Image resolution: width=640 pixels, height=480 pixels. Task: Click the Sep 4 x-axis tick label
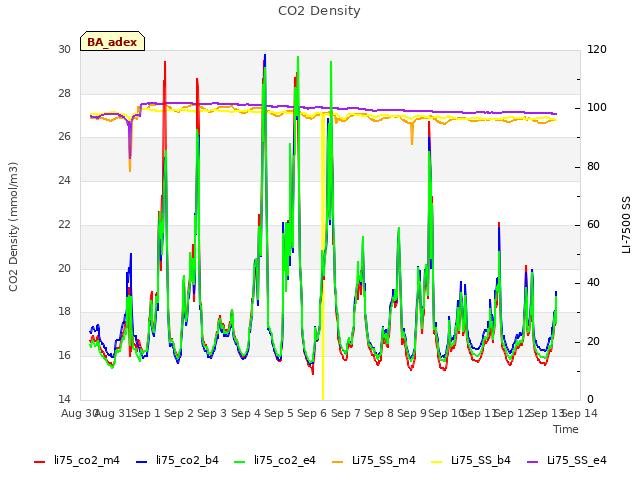coord(246,413)
